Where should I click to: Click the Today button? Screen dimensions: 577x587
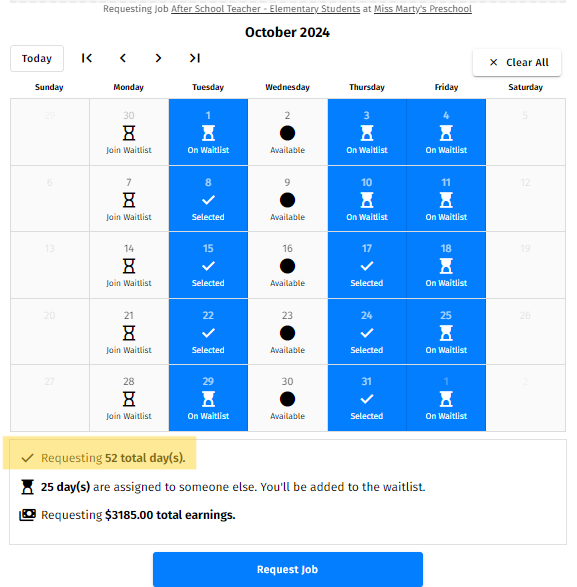(37, 58)
